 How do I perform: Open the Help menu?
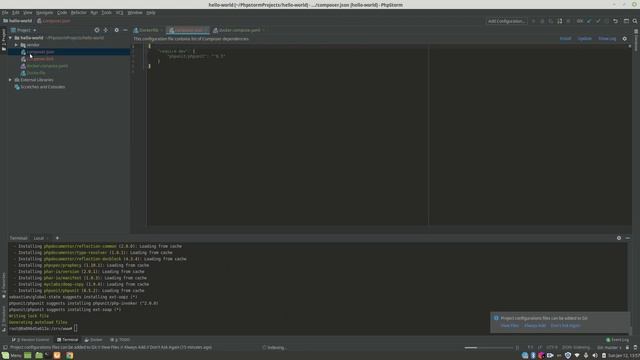151,13
